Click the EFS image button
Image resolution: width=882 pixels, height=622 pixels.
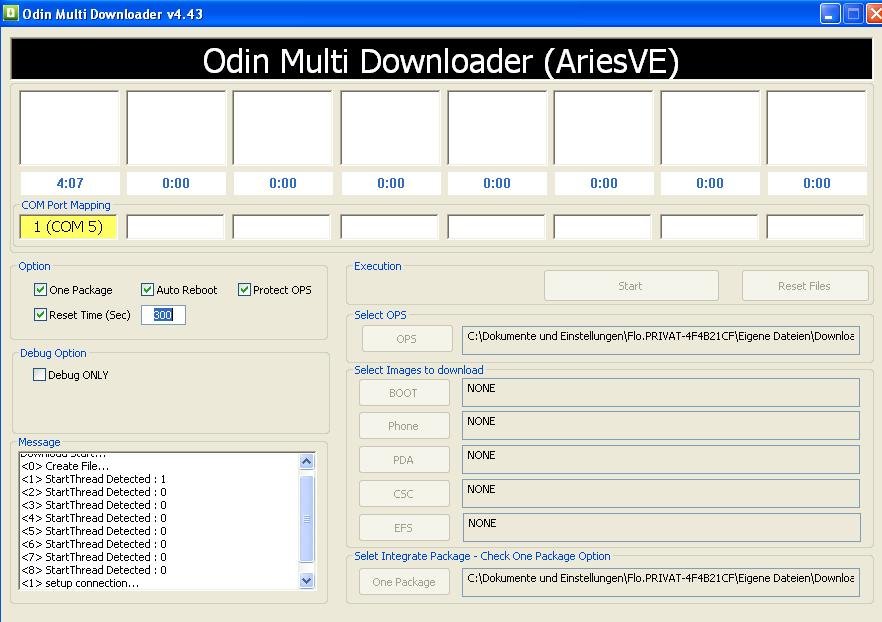[404, 528]
